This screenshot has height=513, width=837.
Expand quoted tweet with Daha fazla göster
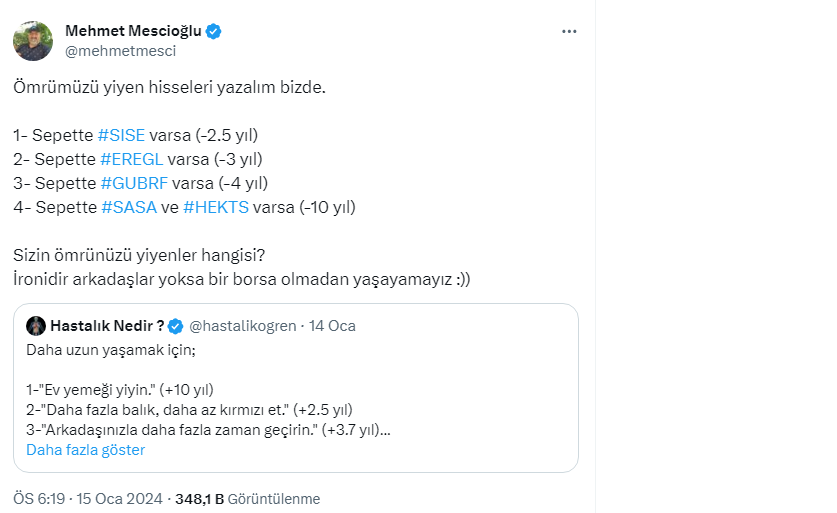pyautogui.click(x=85, y=450)
